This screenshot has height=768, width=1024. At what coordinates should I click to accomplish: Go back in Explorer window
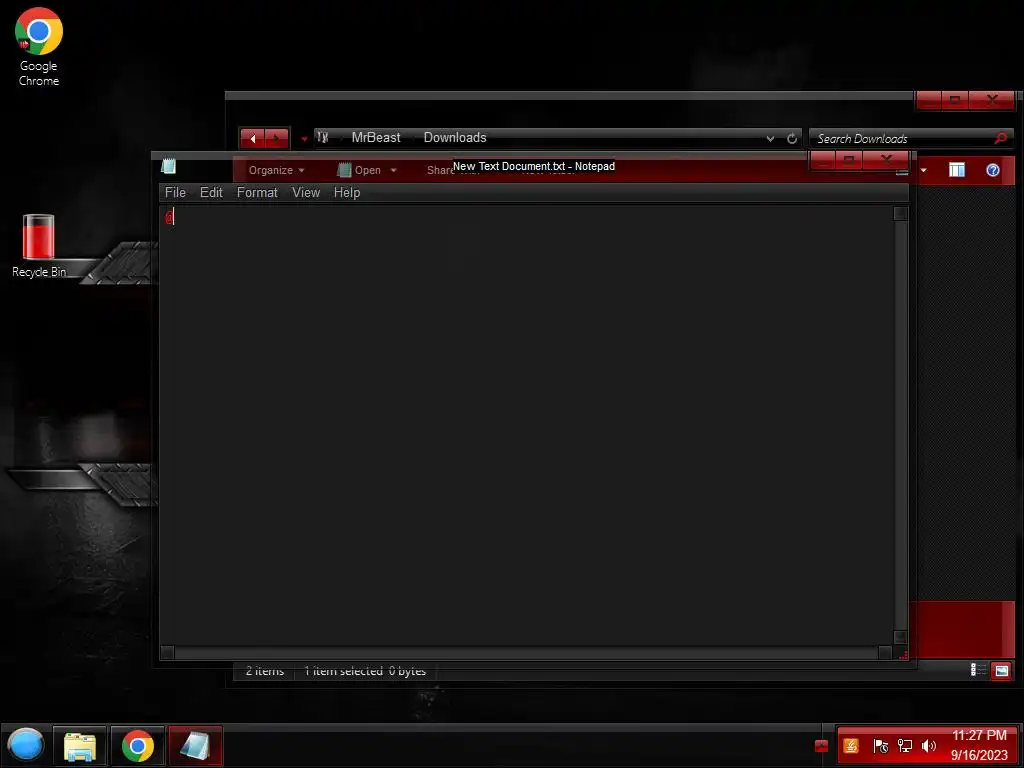point(253,138)
